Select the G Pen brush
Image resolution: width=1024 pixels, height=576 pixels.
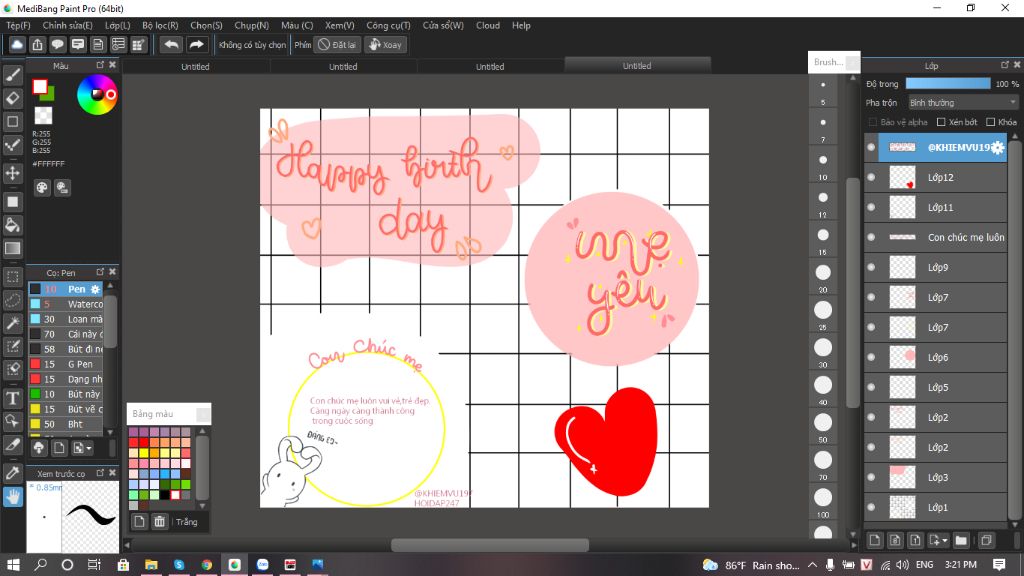(x=65, y=364)
